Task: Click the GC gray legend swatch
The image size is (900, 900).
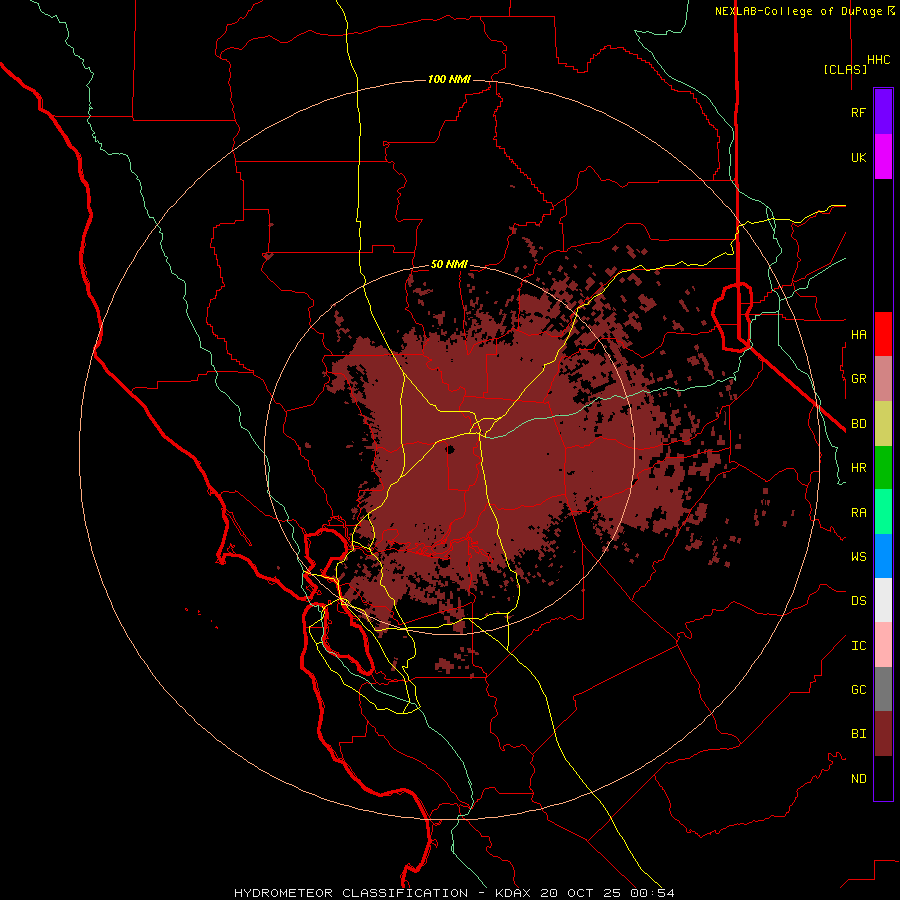Action: click(x=883, y=689)
